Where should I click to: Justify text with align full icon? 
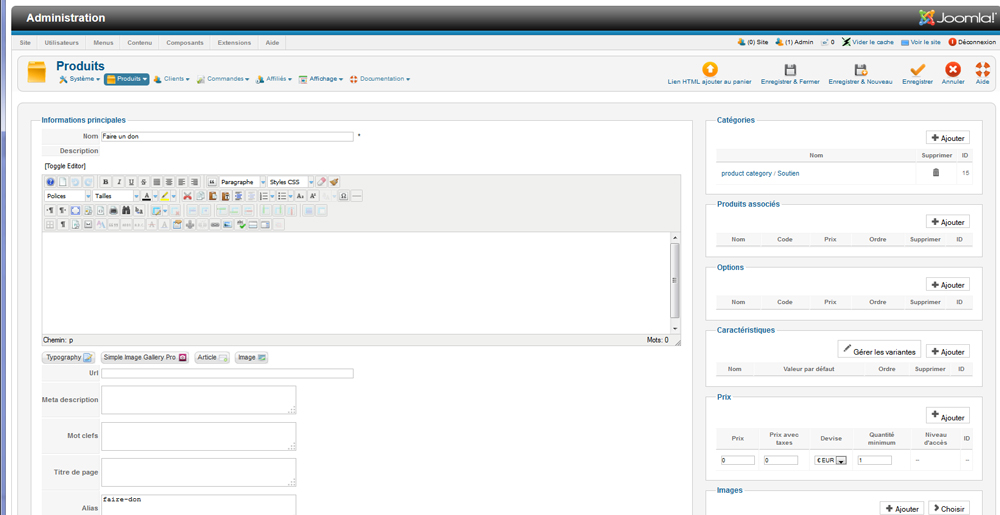[157, 182]
